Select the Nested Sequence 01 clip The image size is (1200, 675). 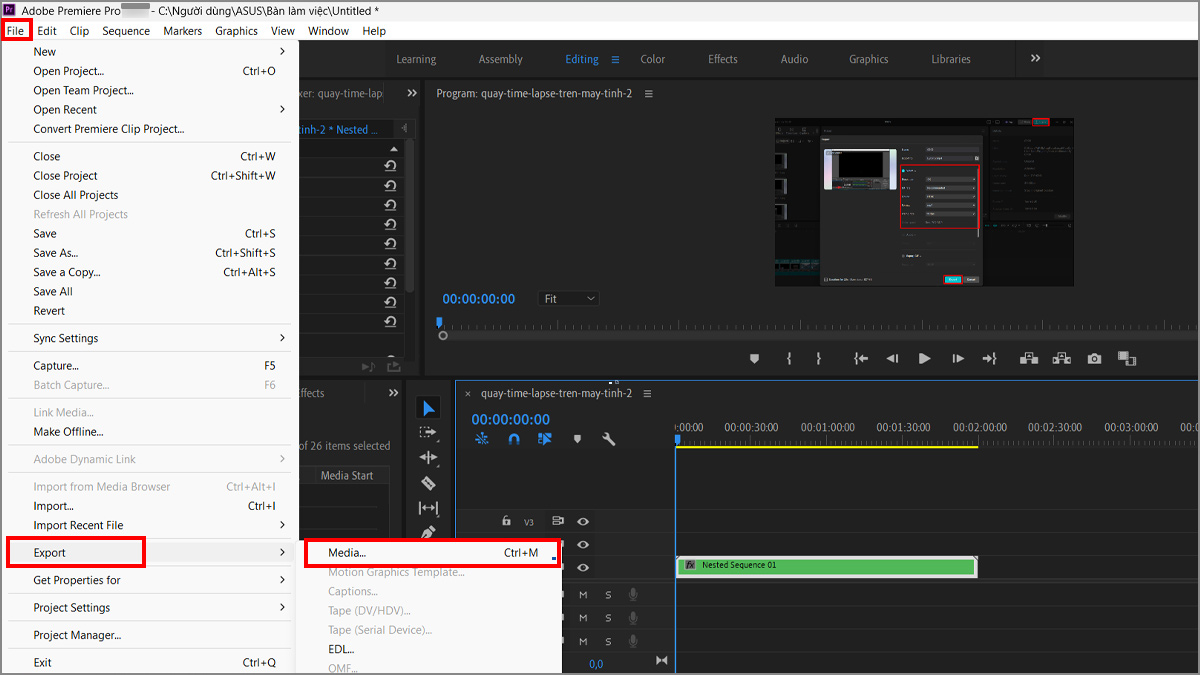[x=826, y=566]
